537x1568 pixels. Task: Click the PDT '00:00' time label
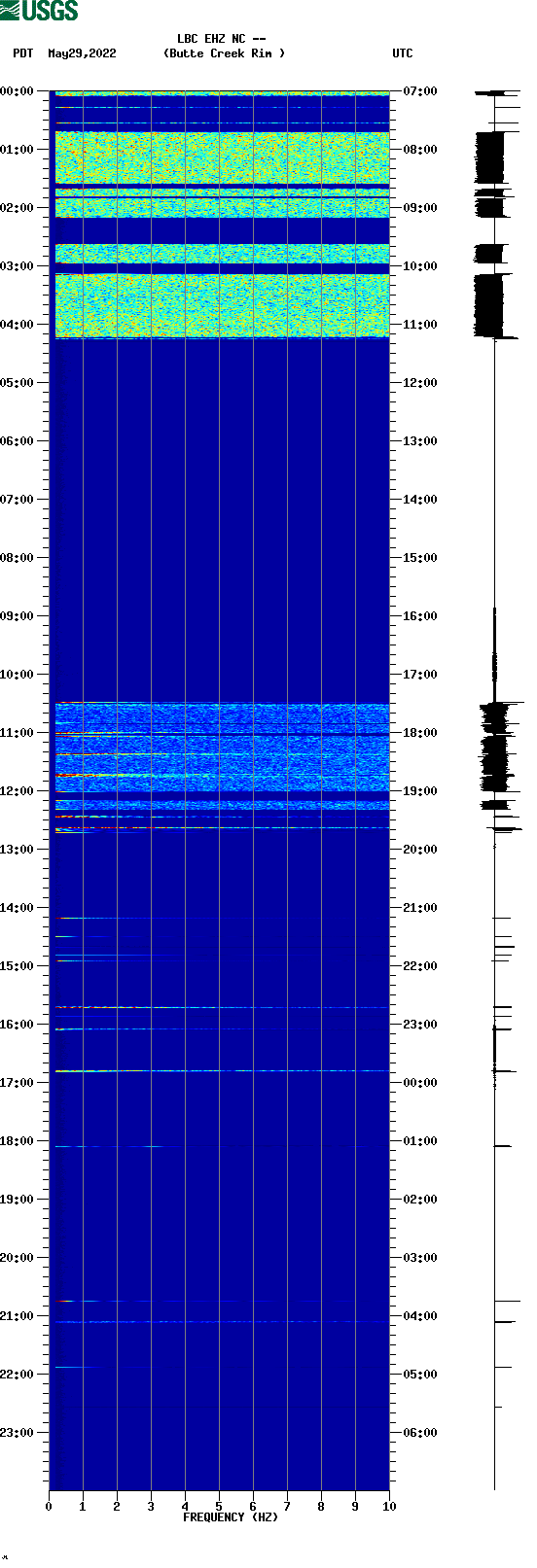18,91
